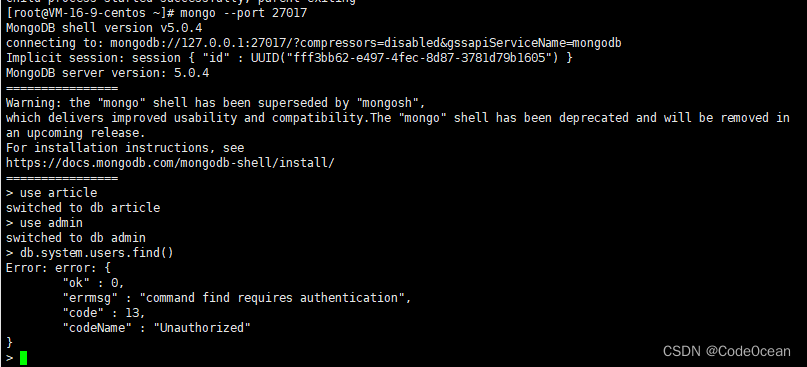Click the errmsg authentication text
The image size is (807, 367).
(x=275, y=298)
